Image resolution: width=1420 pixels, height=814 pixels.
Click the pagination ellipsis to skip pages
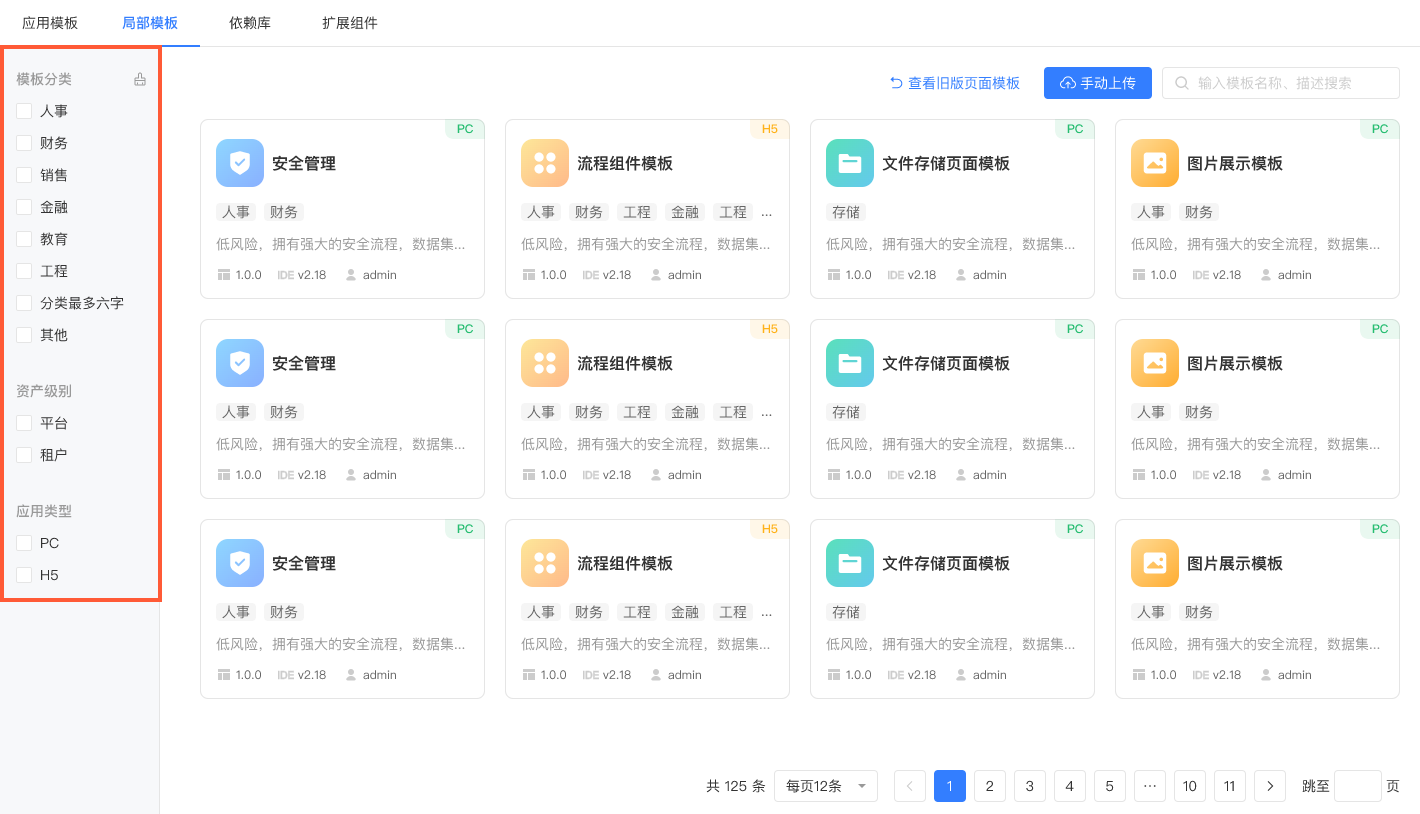[x=1150, y=786]
